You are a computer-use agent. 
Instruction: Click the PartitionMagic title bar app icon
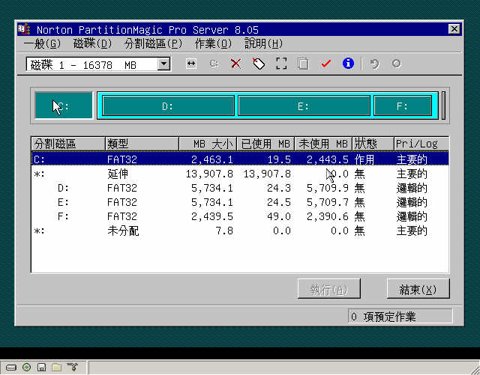coord(24,29)
